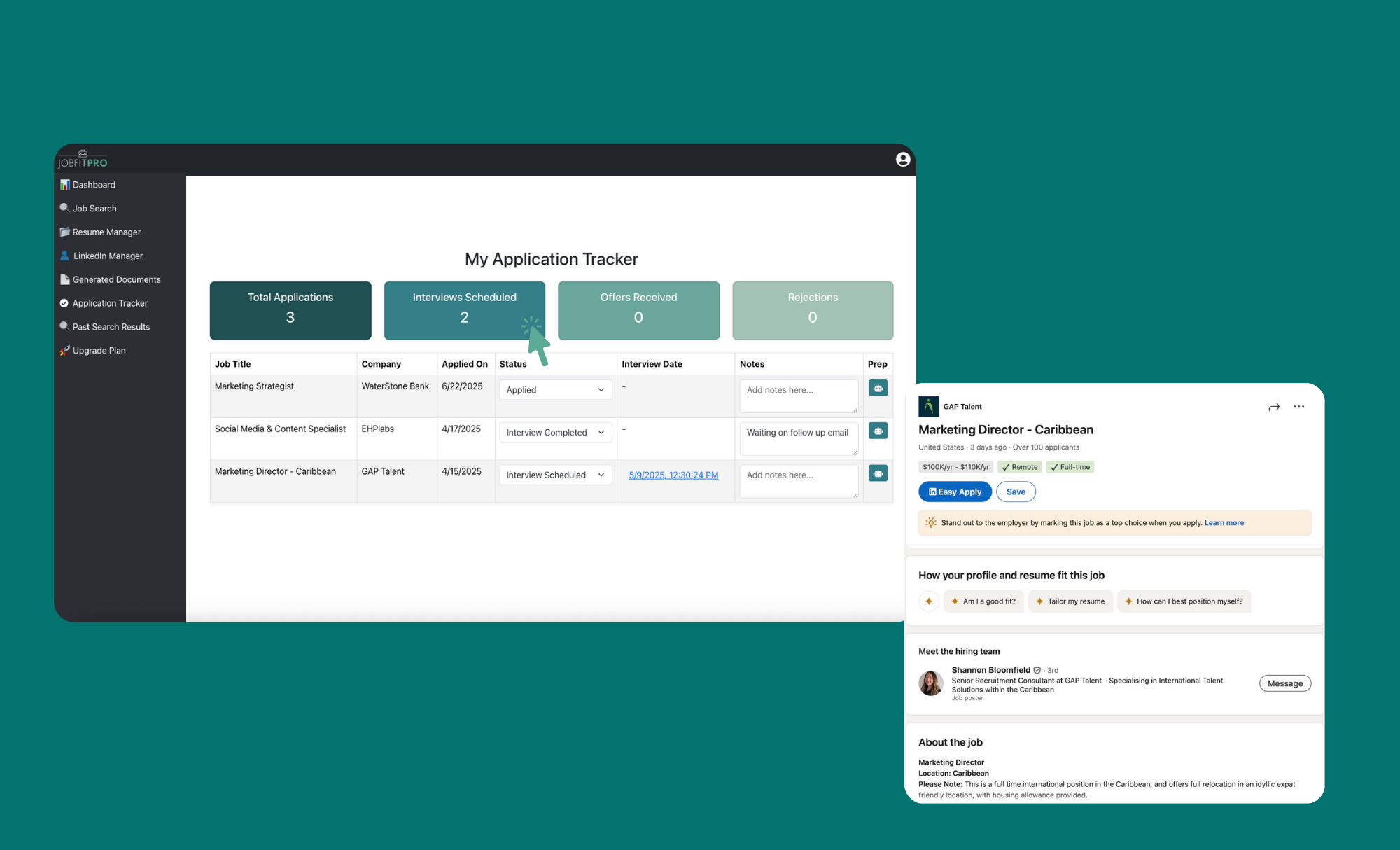Open LinkedIn Manager from sidebar

pos(108,256)
